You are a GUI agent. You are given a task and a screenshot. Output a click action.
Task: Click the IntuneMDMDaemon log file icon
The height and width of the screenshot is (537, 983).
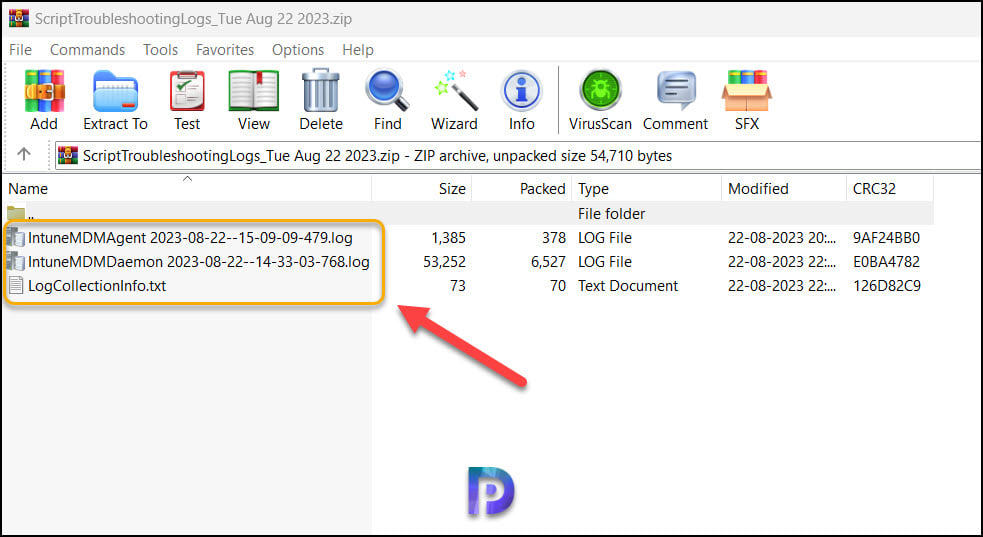pos(16,262)
